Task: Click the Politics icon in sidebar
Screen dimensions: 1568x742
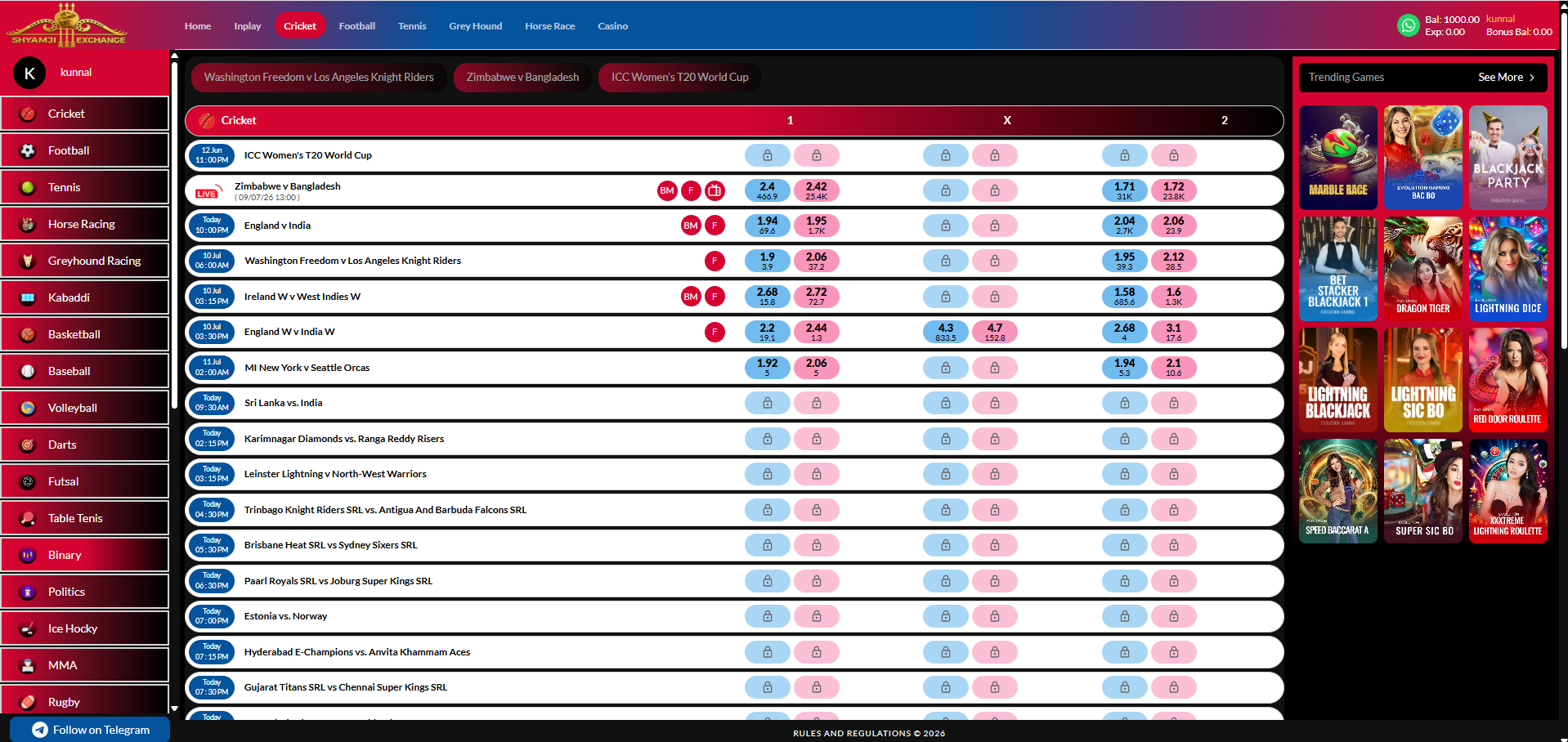Action: [x=28, y=592]
